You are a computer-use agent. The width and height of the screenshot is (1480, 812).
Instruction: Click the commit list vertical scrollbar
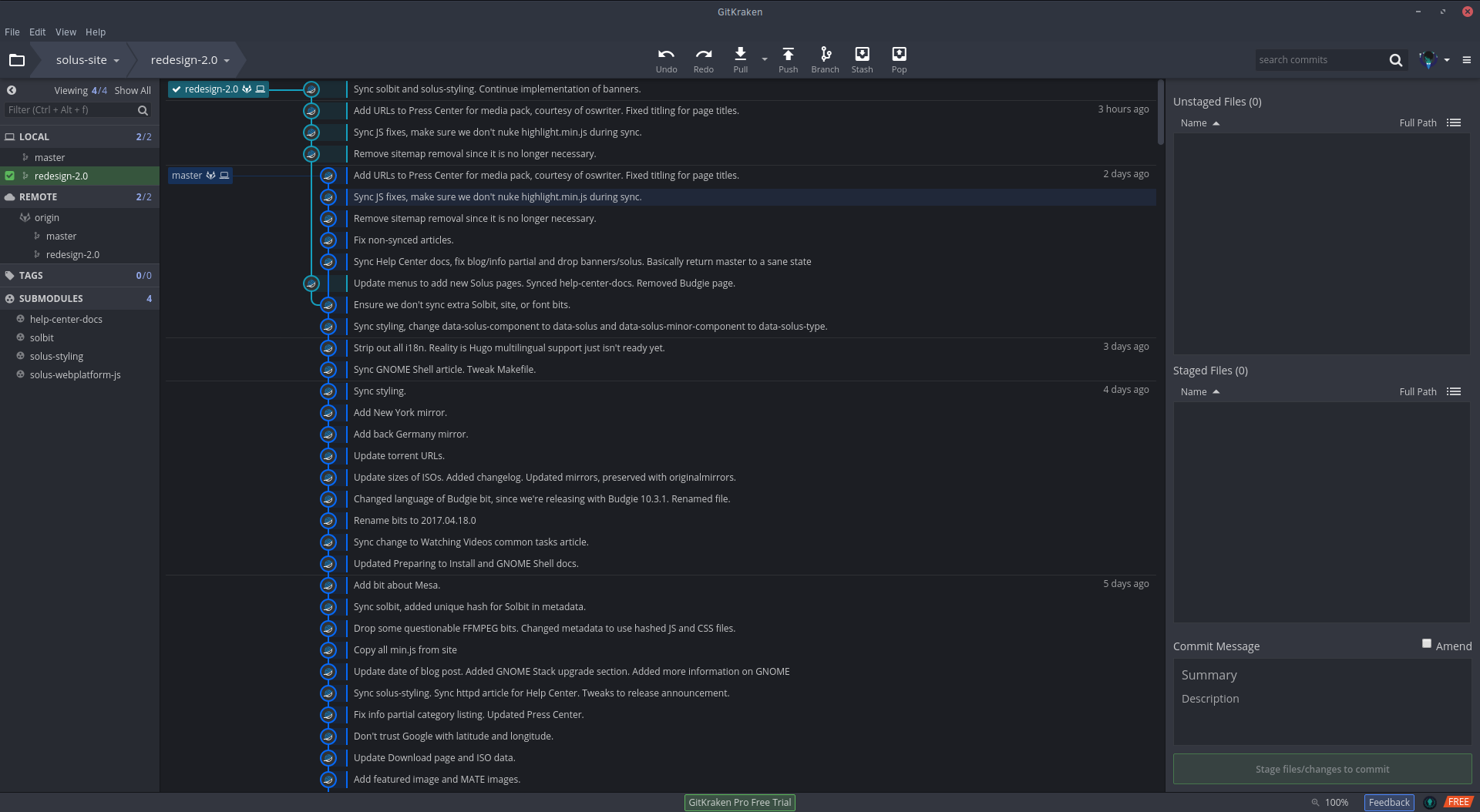[1161, 112]
